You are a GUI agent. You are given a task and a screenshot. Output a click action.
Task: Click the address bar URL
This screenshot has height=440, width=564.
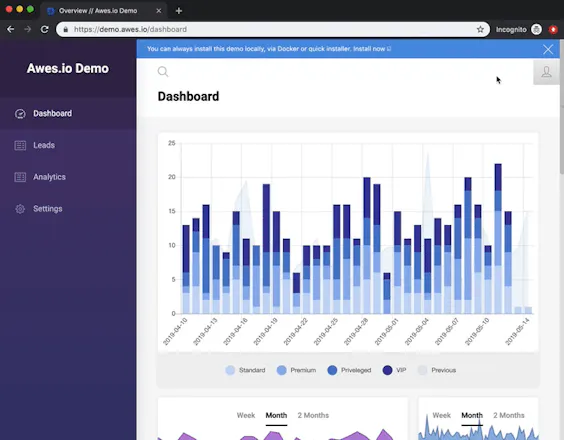point(130,30)
